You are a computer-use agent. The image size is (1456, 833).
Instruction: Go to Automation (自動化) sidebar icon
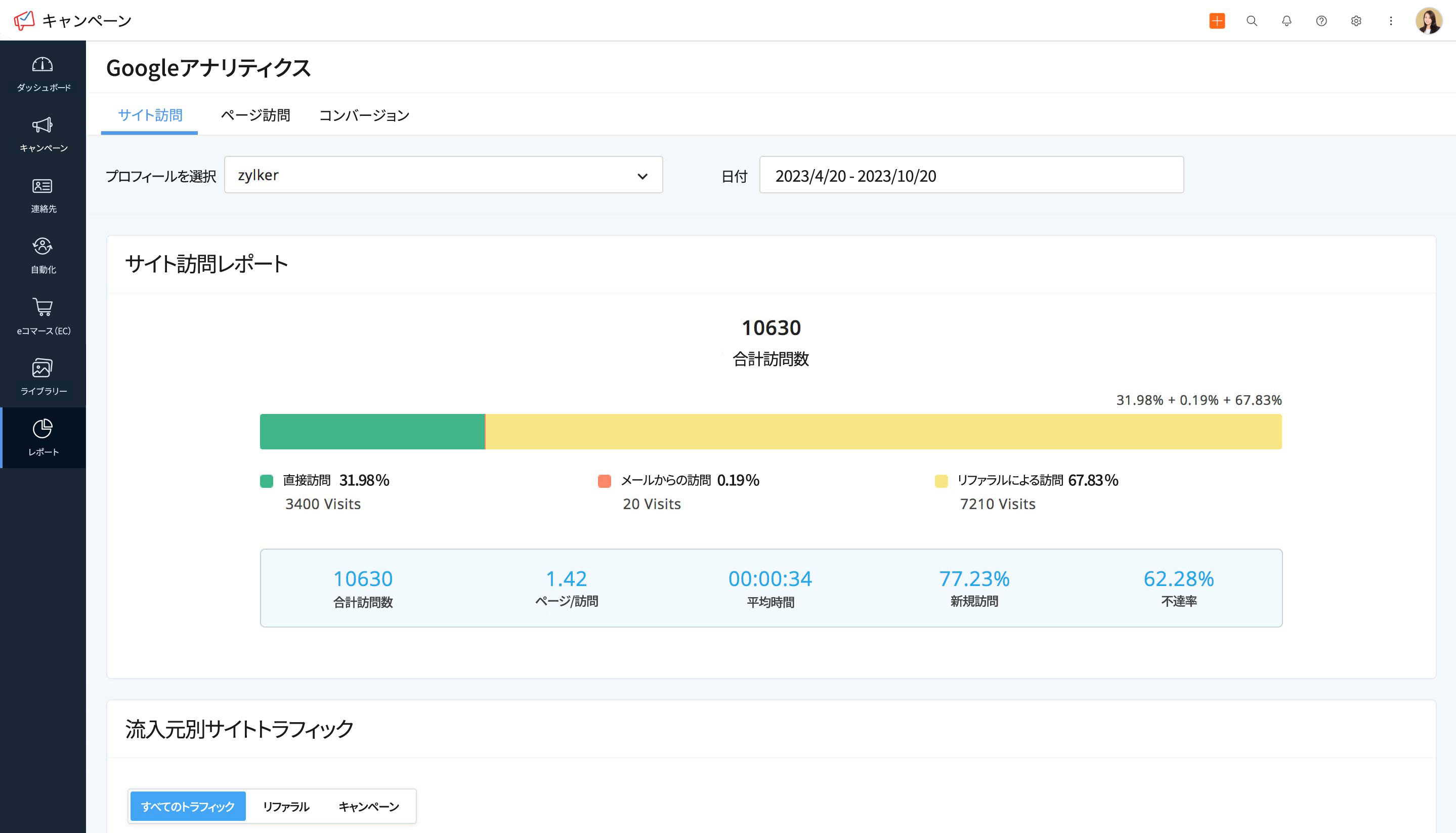tap(42, 246)
